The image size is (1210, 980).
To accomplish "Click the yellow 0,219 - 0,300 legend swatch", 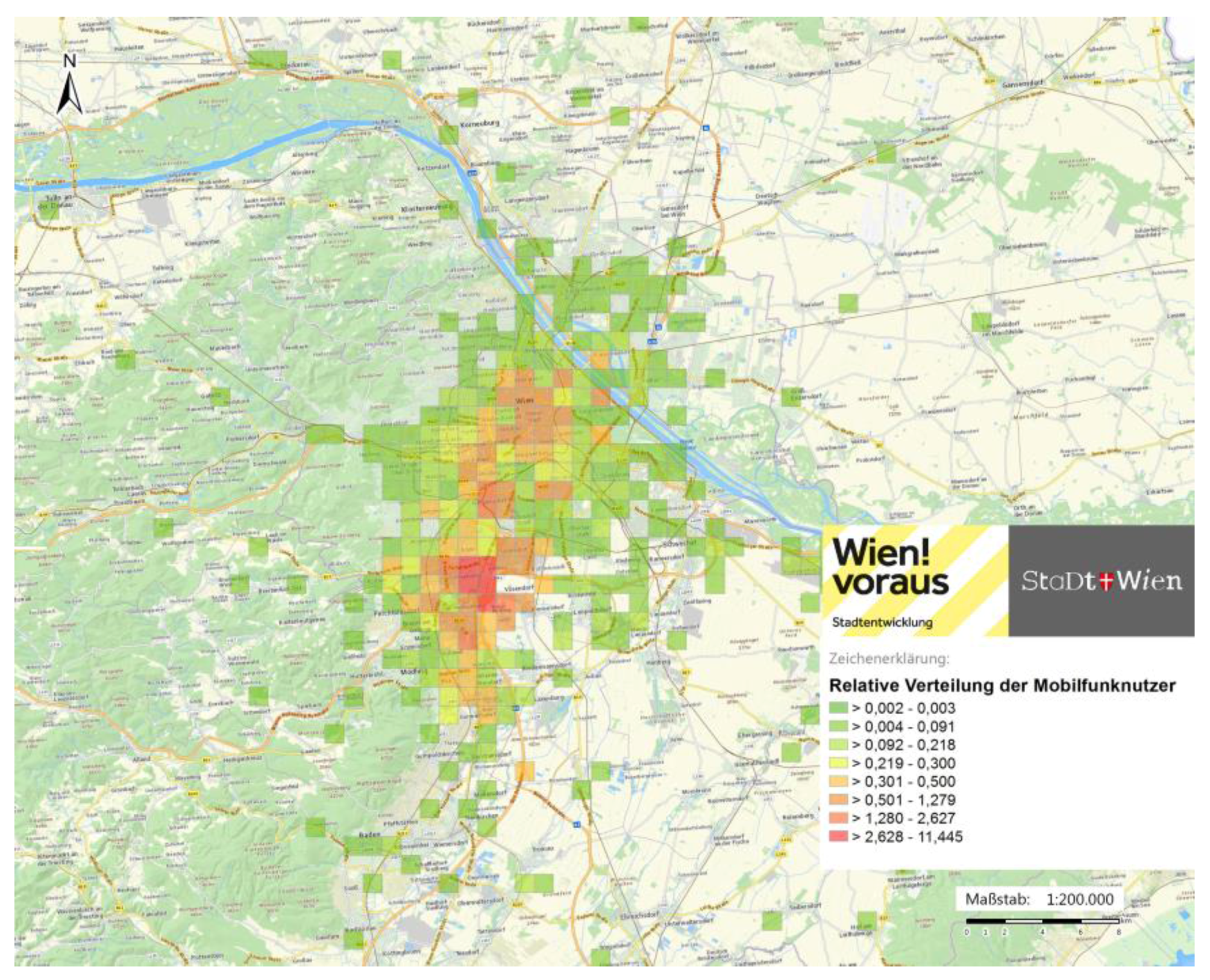I will pos(838,763).
